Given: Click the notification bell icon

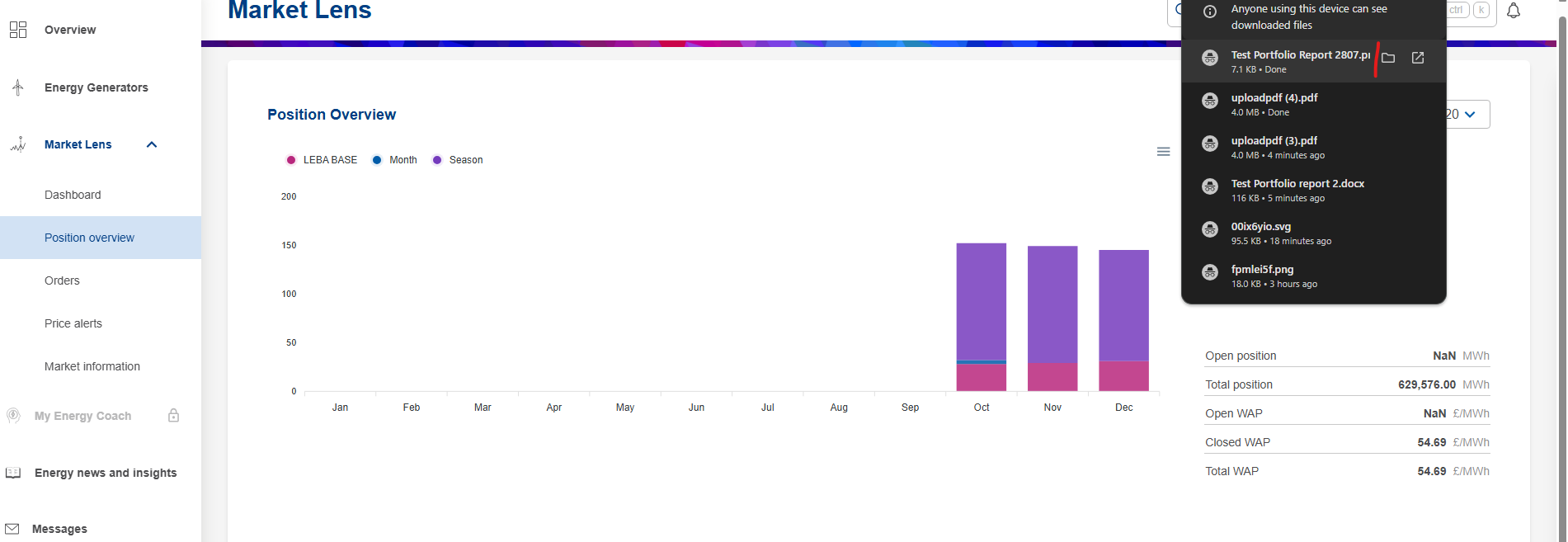Looking at the screenshot, I should [x=1514, y=11].
